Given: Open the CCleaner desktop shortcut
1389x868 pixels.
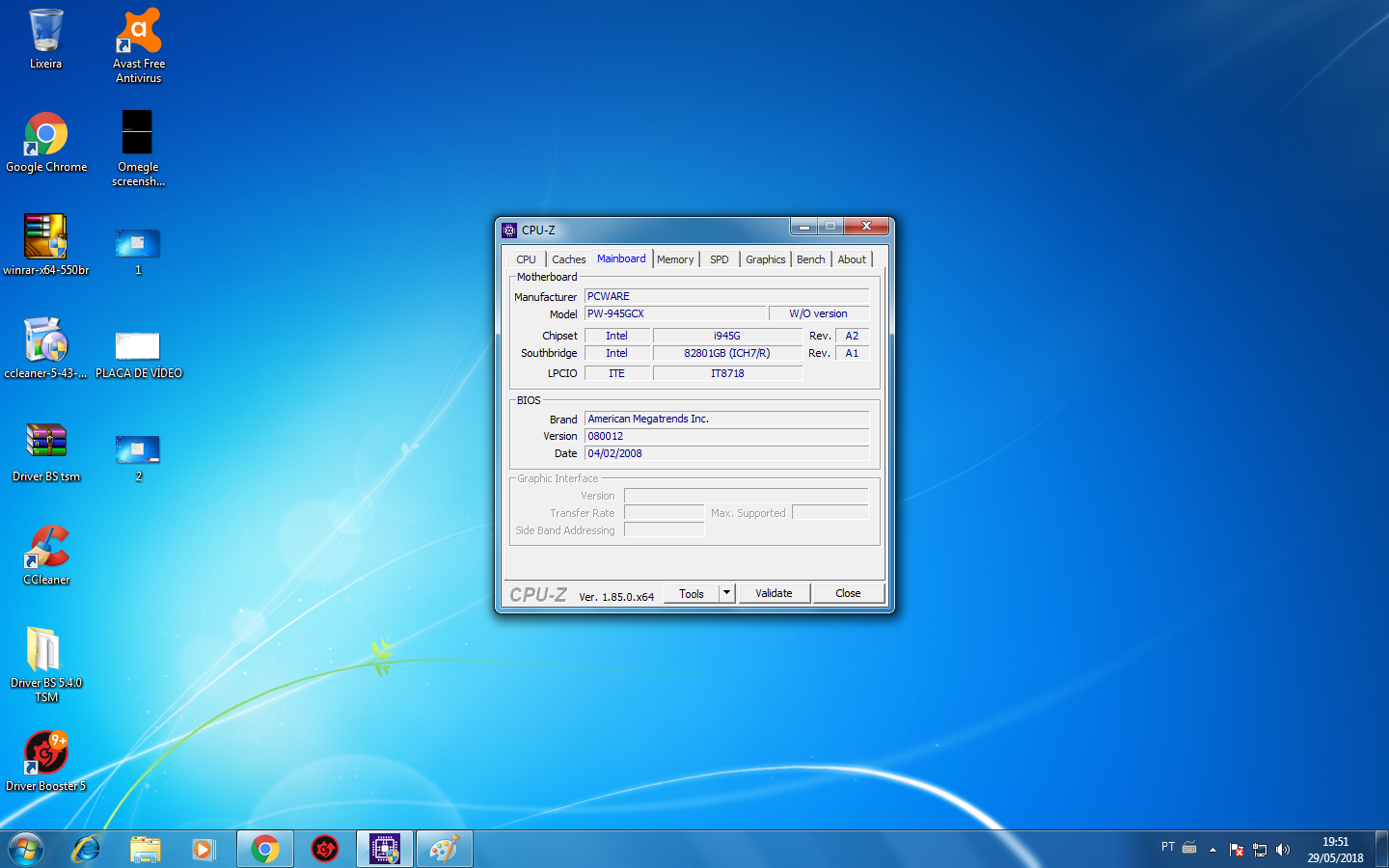Looking at the screenshot, I should pos(46,555).
